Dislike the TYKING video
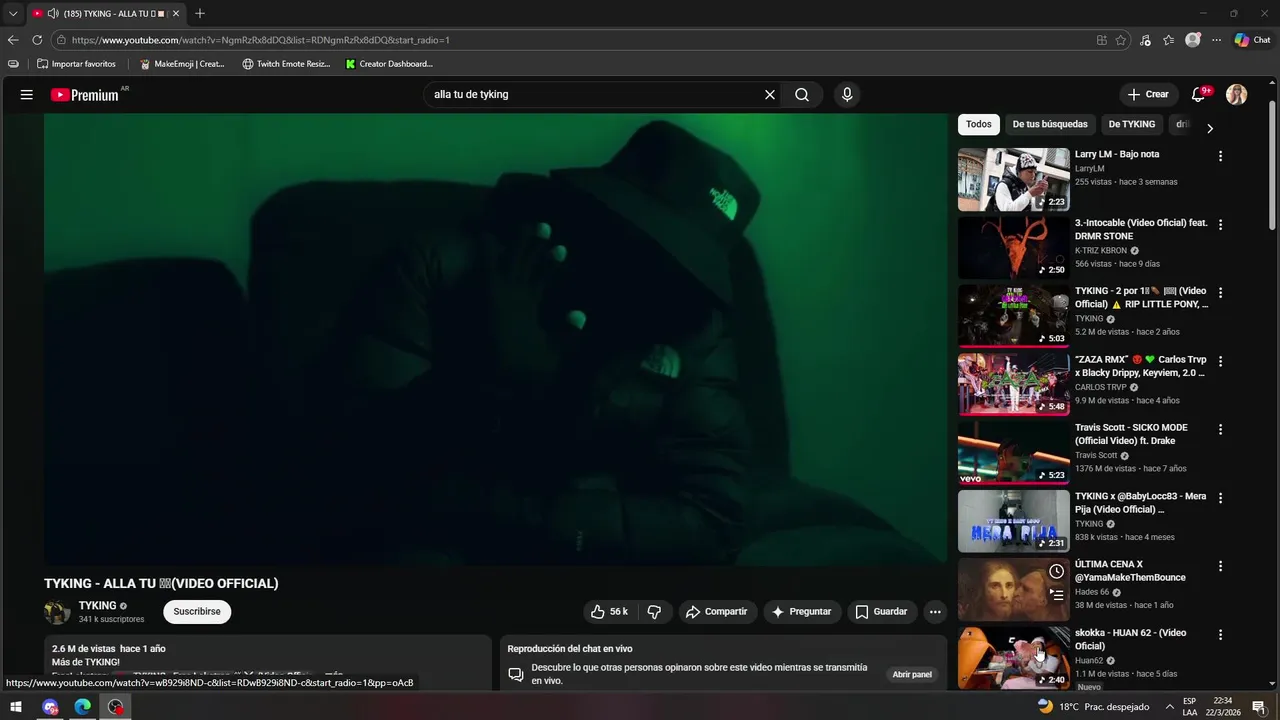Viewport: 1280px width, 720px height. (x=654, y=612)
